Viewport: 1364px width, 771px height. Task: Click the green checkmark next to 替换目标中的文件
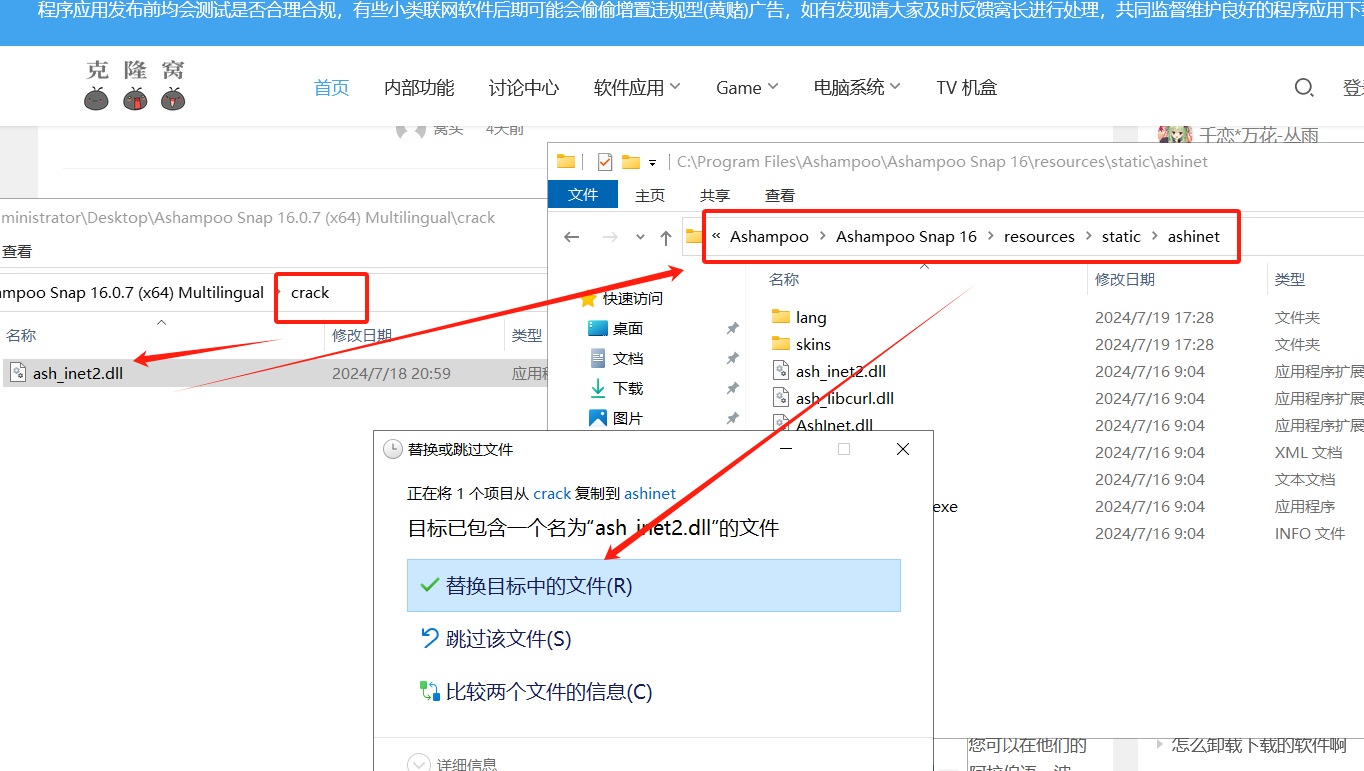430,585
